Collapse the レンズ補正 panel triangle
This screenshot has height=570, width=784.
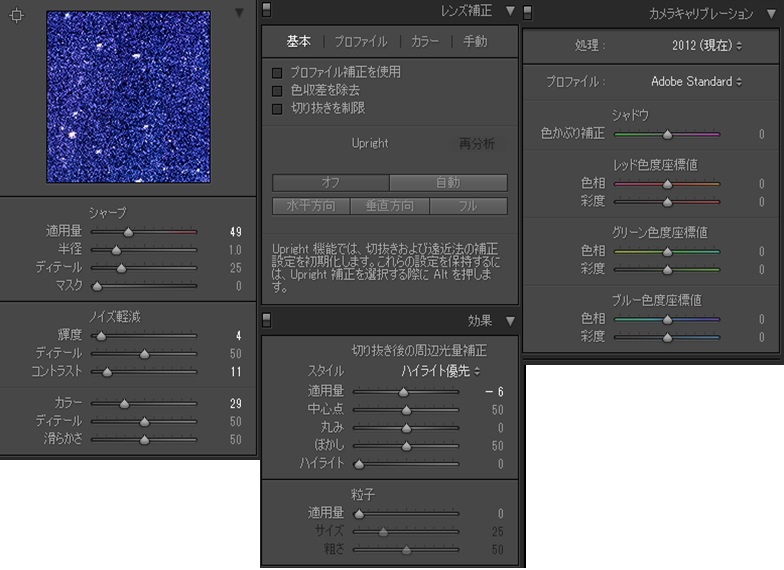pyautogui.click(x=510, y=10)
